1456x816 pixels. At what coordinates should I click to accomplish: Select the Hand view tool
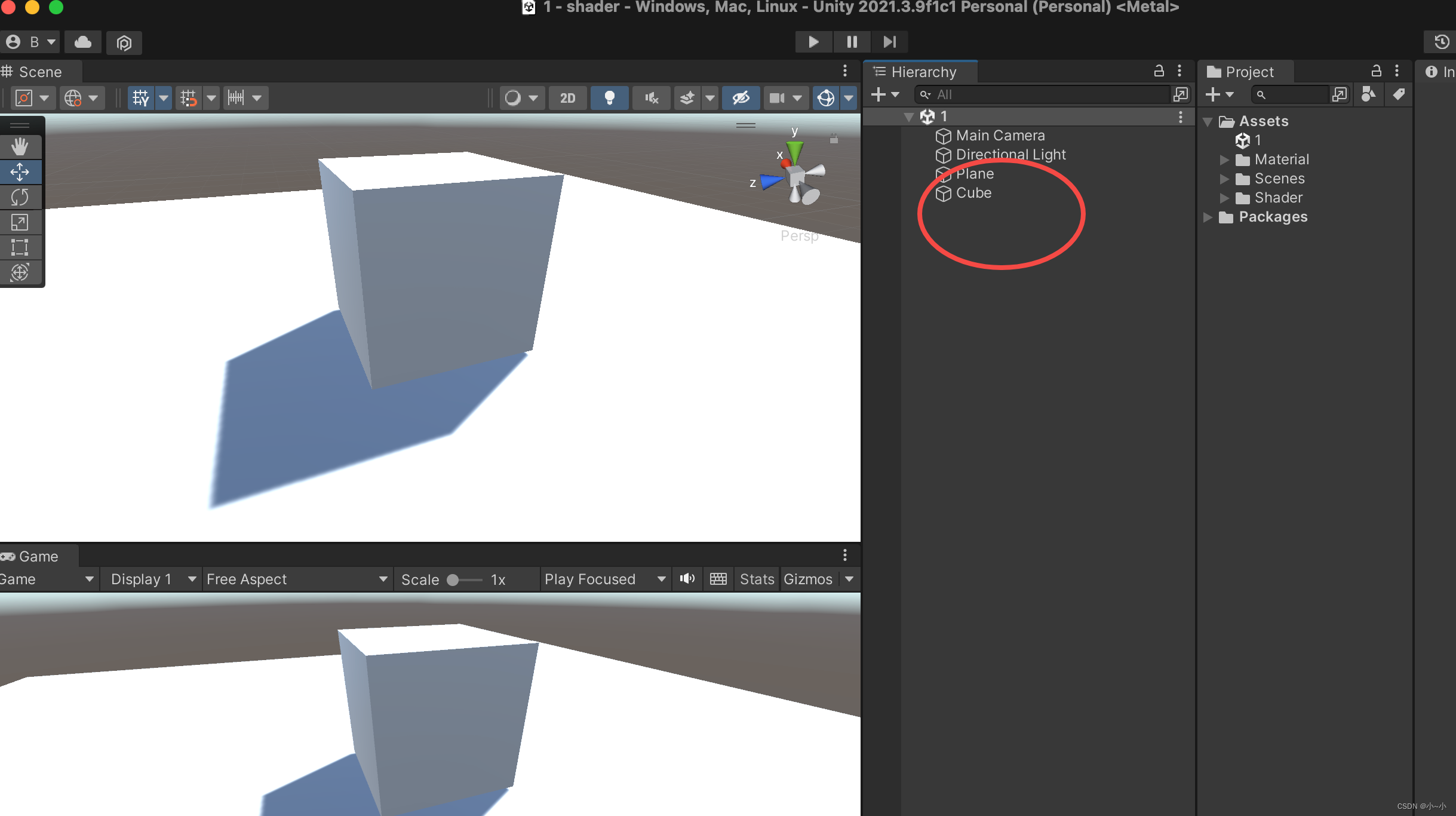pos(20,146)
